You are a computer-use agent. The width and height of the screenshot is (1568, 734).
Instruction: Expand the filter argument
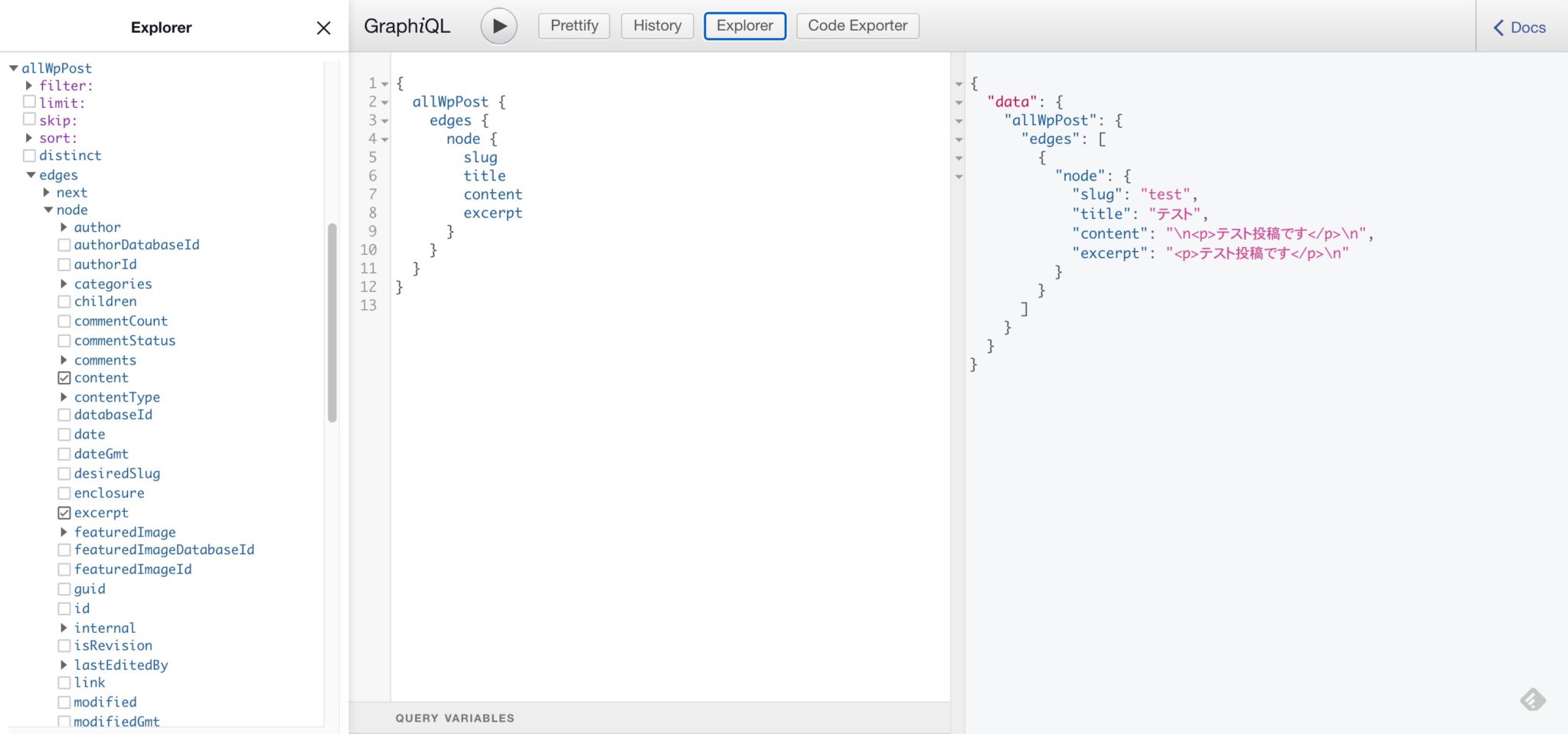(x=29, y=86)
